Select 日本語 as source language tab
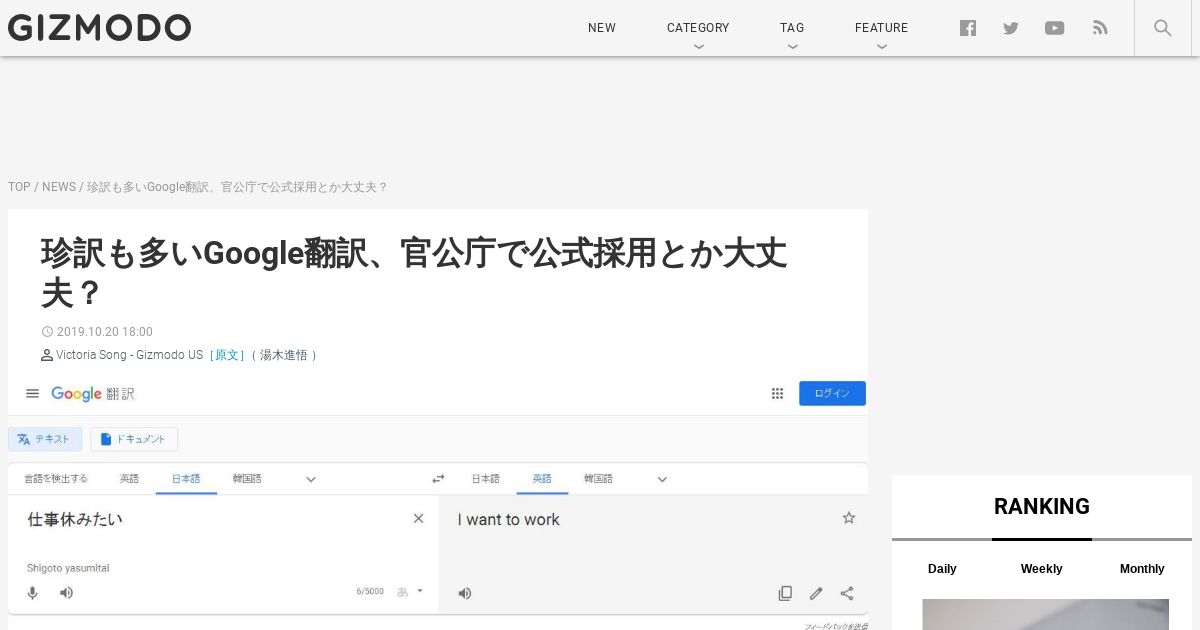 [186, 479]
